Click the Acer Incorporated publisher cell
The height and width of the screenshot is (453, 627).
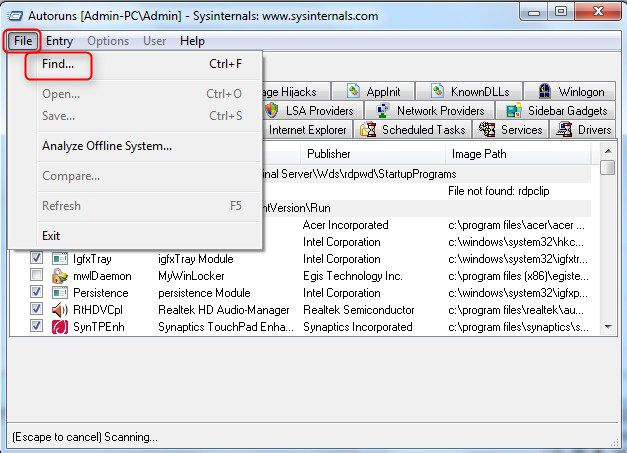coord(345,225)
